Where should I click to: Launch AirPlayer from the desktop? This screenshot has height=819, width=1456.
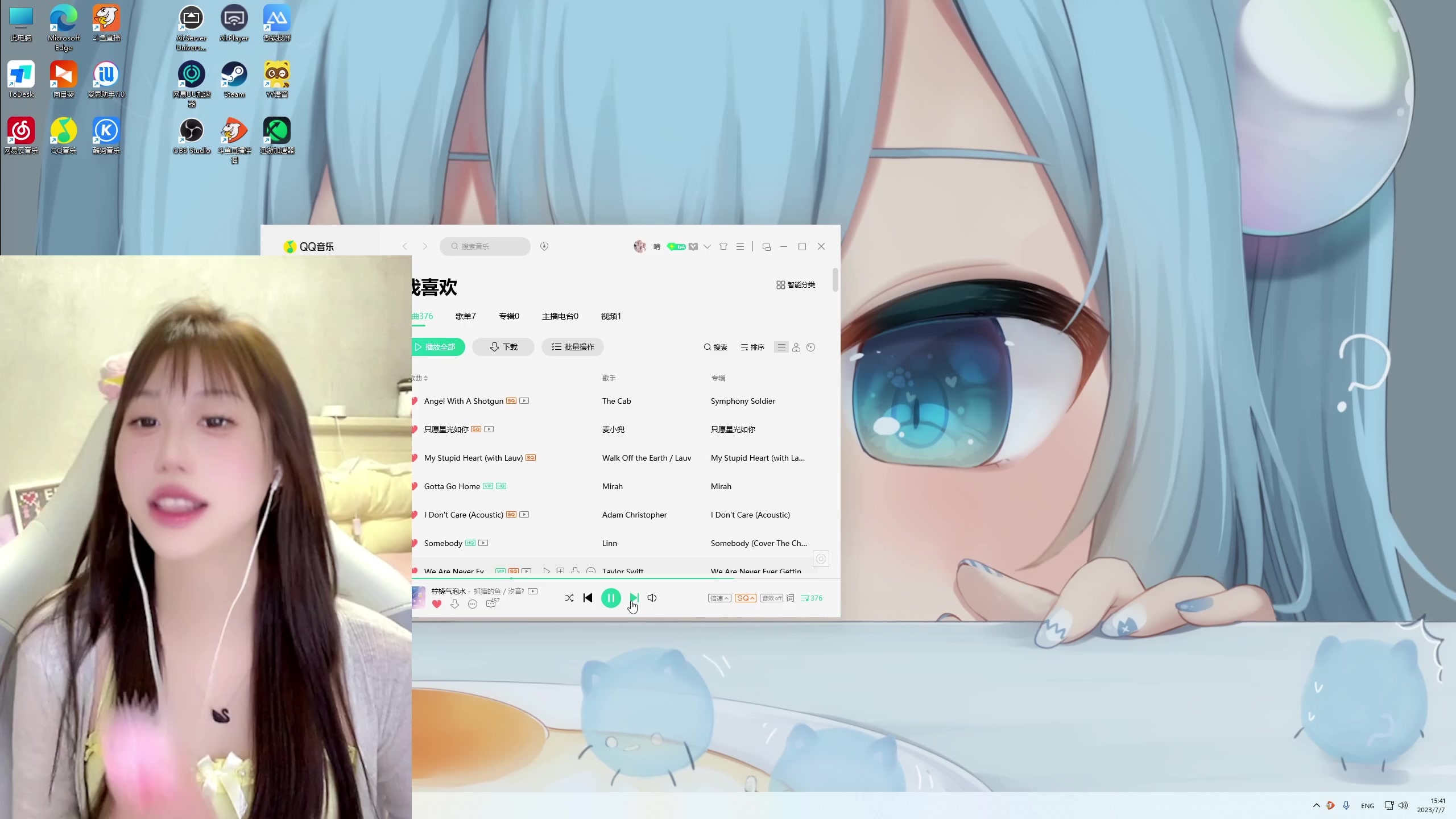[x=234, y=24]
